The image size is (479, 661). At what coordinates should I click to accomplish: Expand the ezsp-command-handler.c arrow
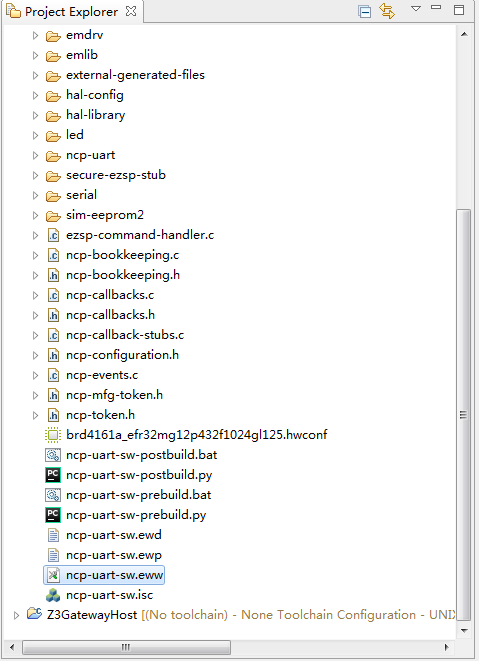35,235
